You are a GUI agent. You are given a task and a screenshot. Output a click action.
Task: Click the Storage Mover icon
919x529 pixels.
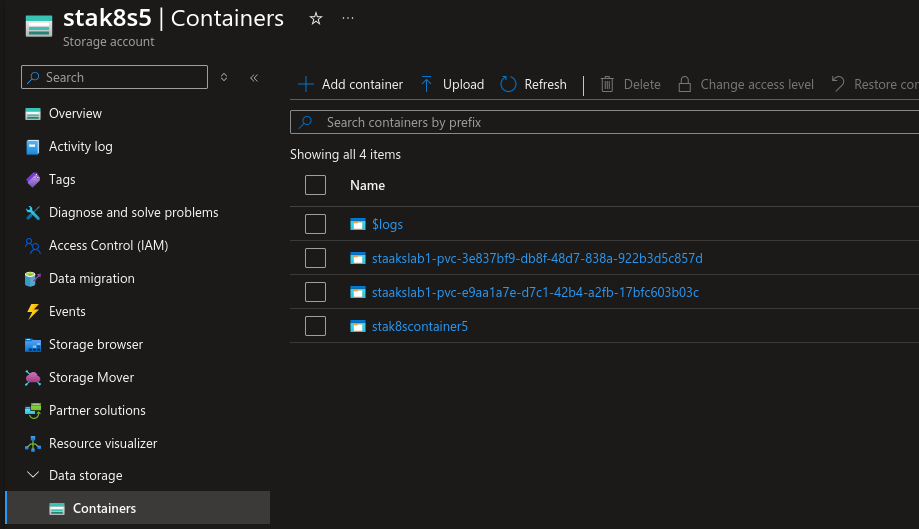click(x=33, y=378)
